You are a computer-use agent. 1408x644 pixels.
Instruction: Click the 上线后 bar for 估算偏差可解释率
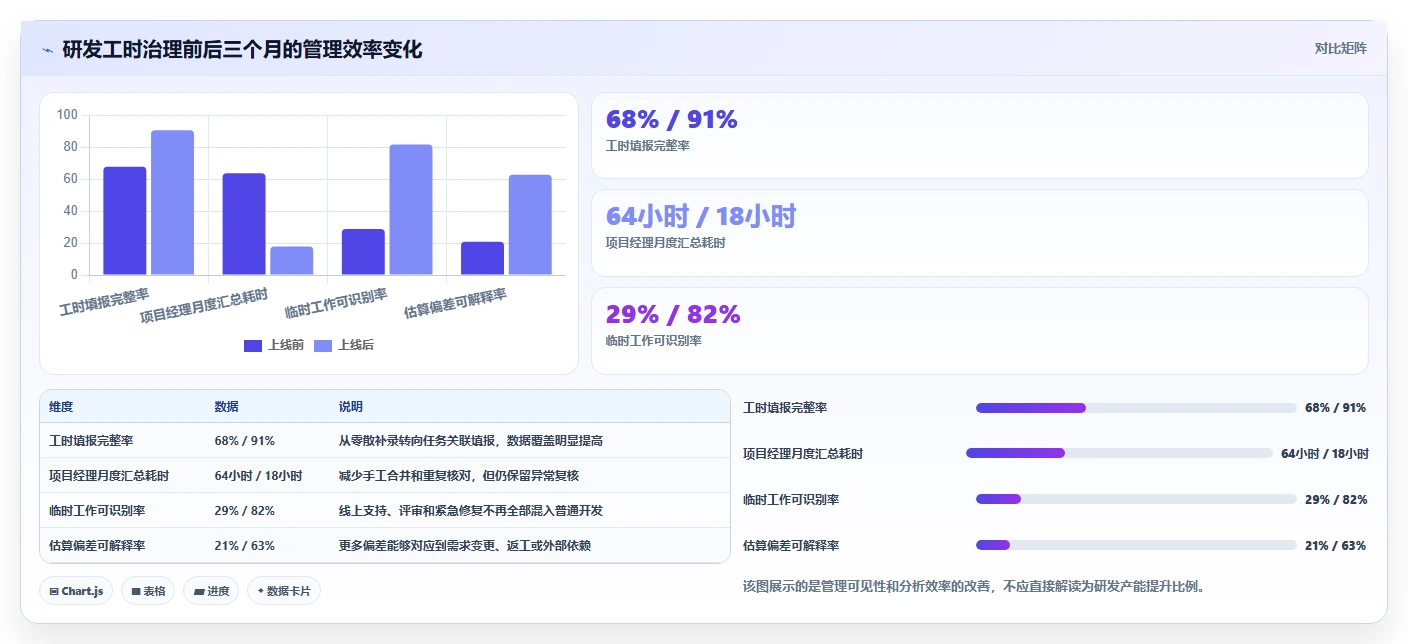530,225
